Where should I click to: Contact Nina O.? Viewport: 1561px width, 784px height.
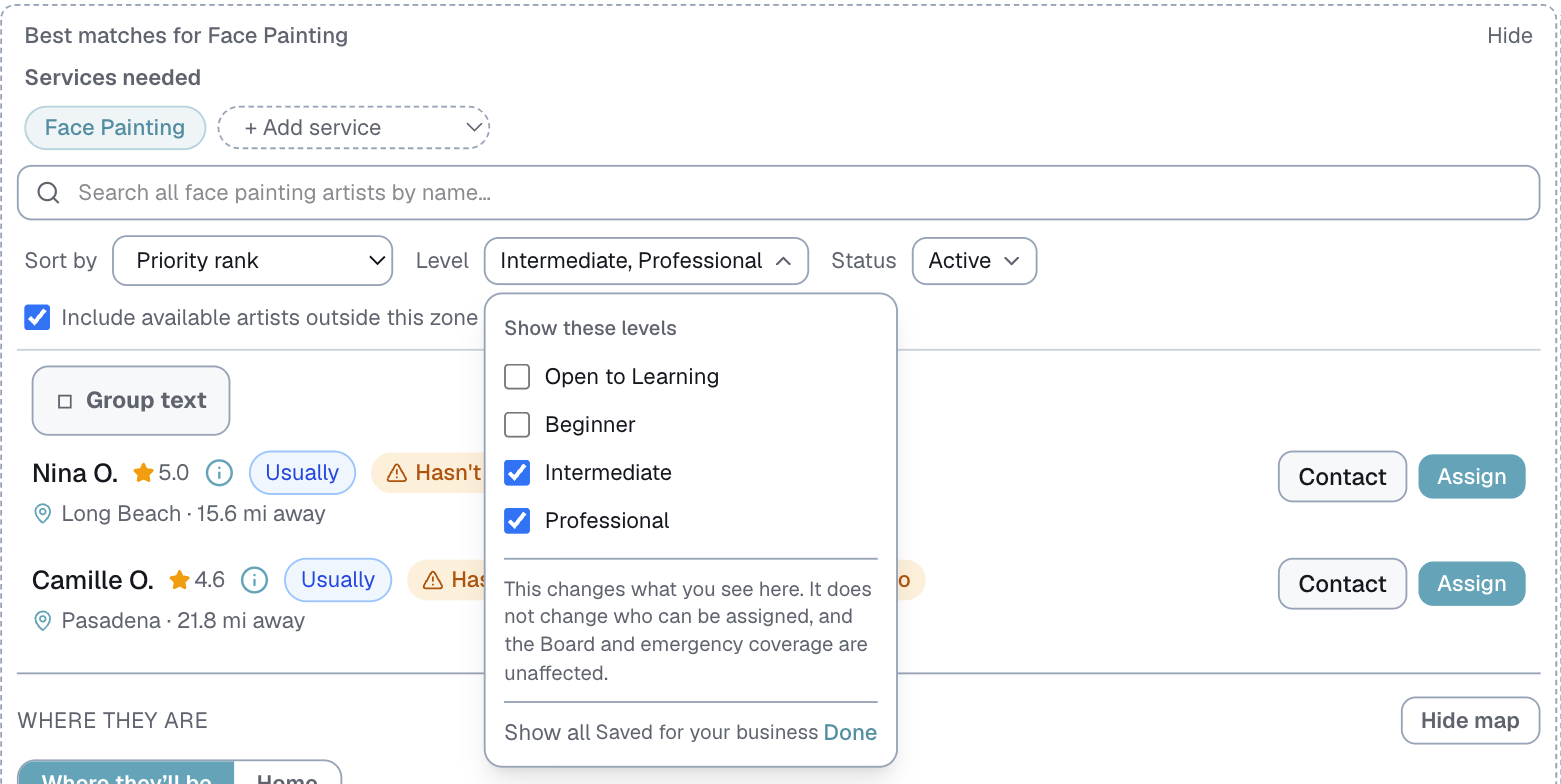pos(1342,477)
